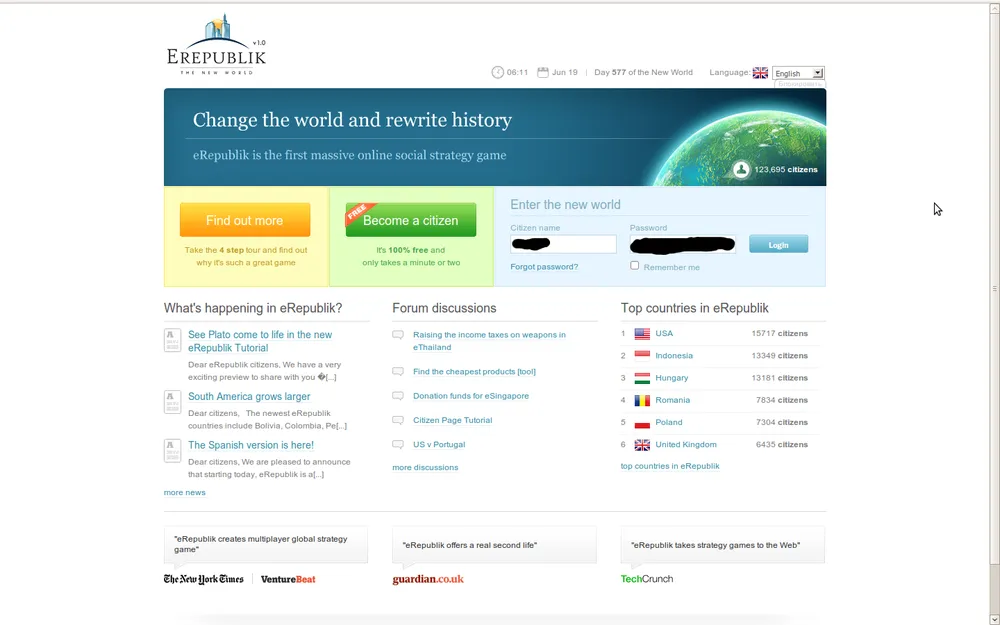The height and width of the screenshot is (625, 1000).
Task: Open Donation funds for eSingapore discussion
Action: (x=471, y=396)
